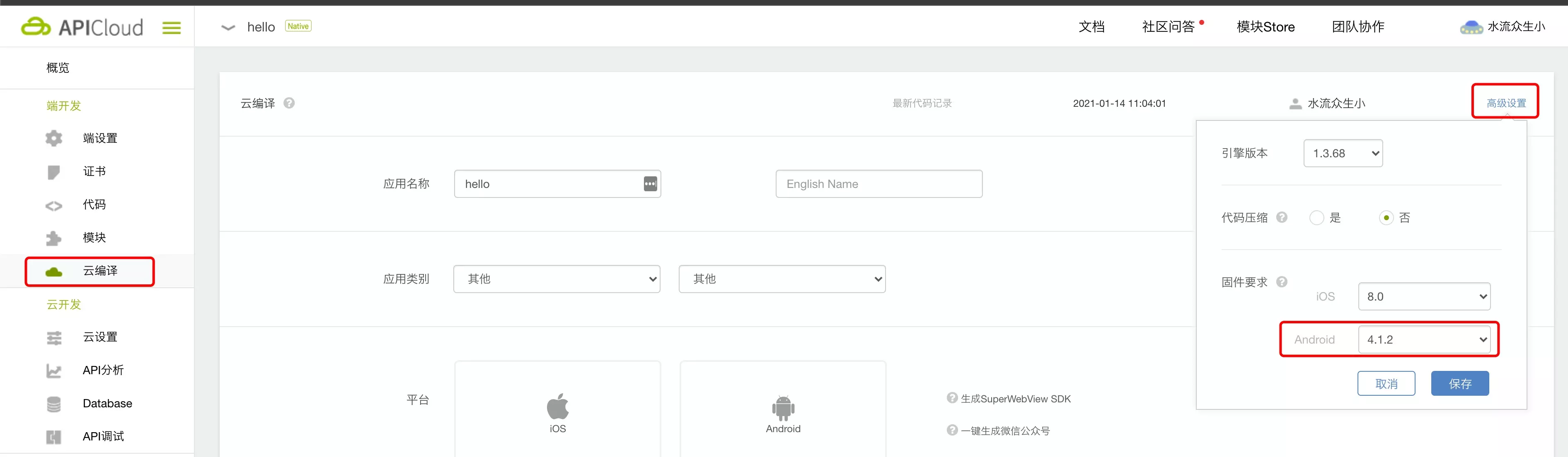Click the API分析 chart icon

[54, 370]
